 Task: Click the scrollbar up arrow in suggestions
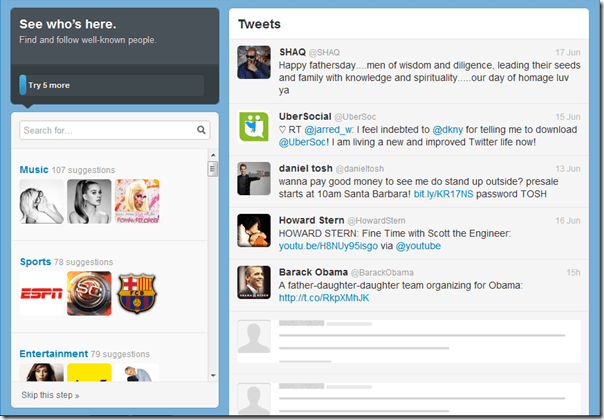(213, 155)
